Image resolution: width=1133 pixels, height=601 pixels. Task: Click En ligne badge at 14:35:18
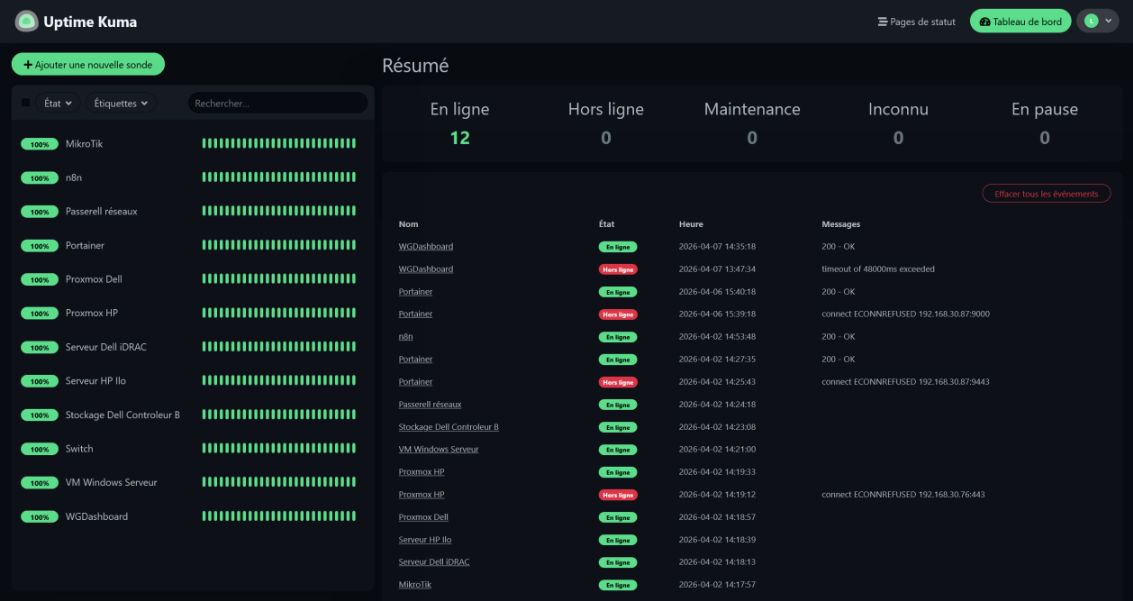618,247
